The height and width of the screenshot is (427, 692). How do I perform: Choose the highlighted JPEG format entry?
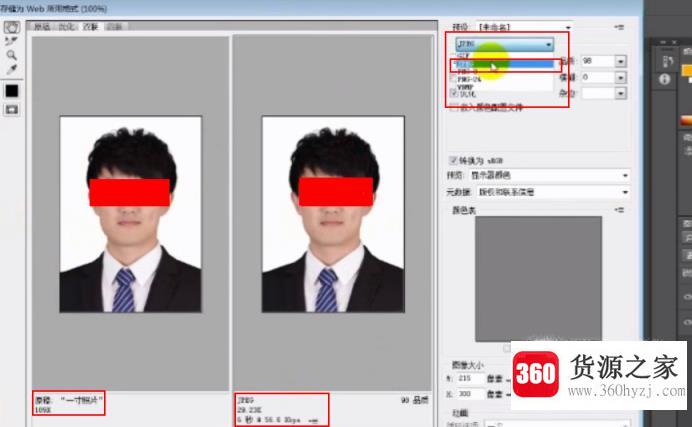tap(504, 64)
